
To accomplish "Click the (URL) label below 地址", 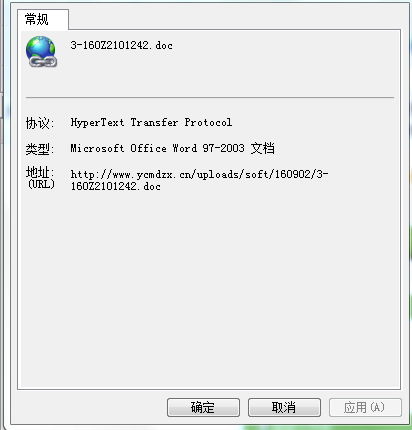I will tap(41, 184).
